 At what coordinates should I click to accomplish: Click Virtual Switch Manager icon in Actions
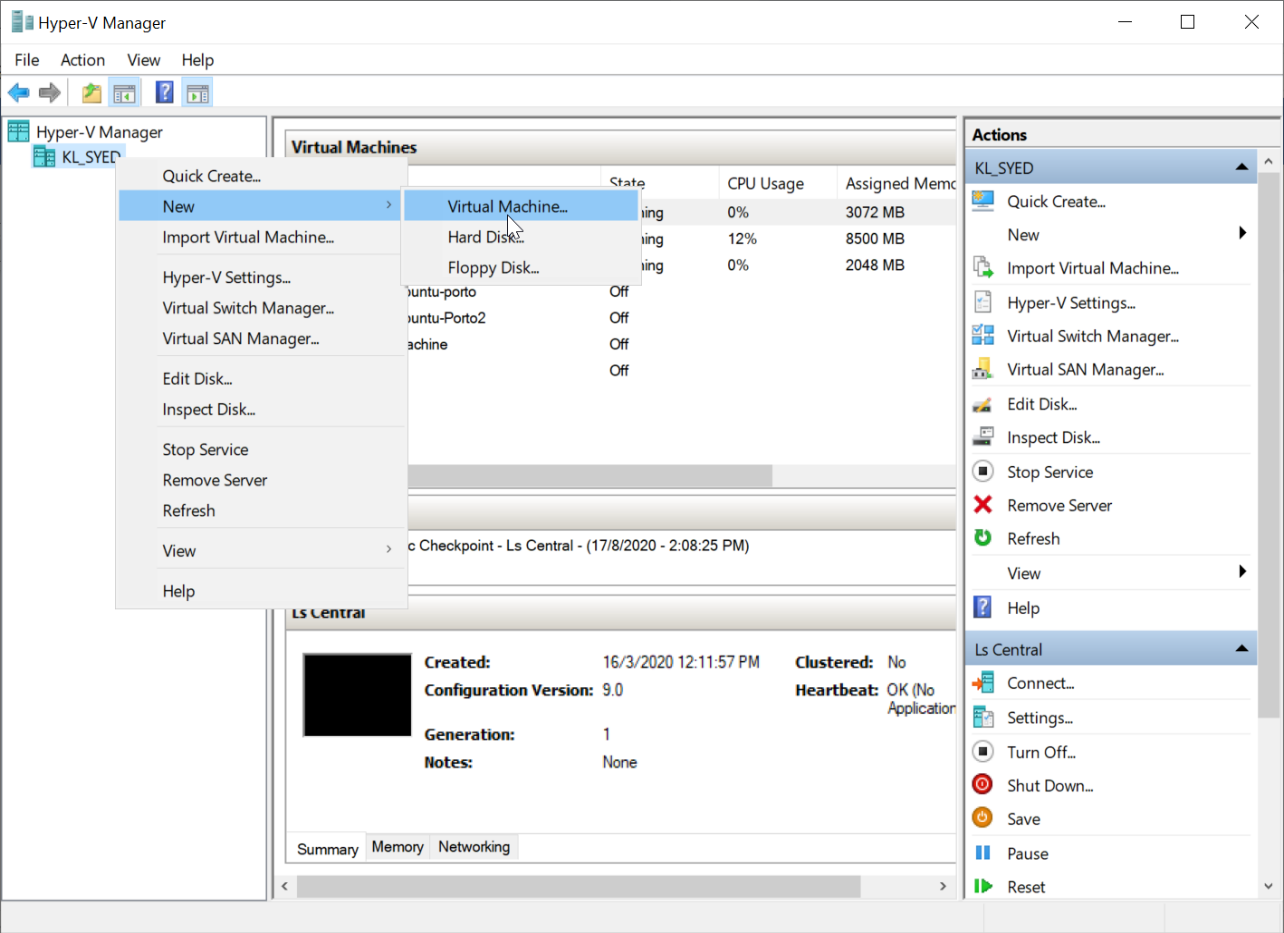click(x=983, y=336)
